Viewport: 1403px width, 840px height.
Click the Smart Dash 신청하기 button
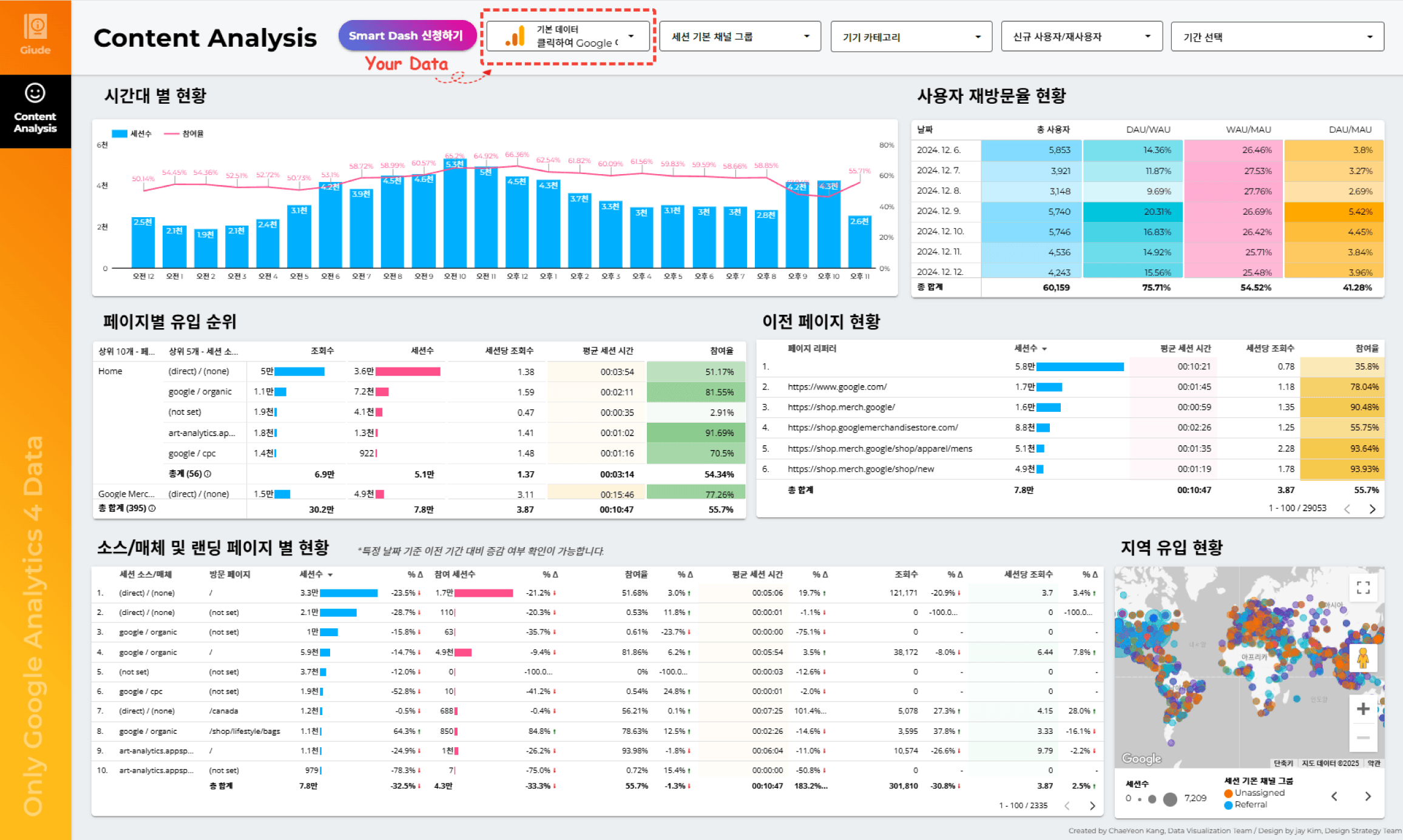pyautogui.click(x=406, y=36)
